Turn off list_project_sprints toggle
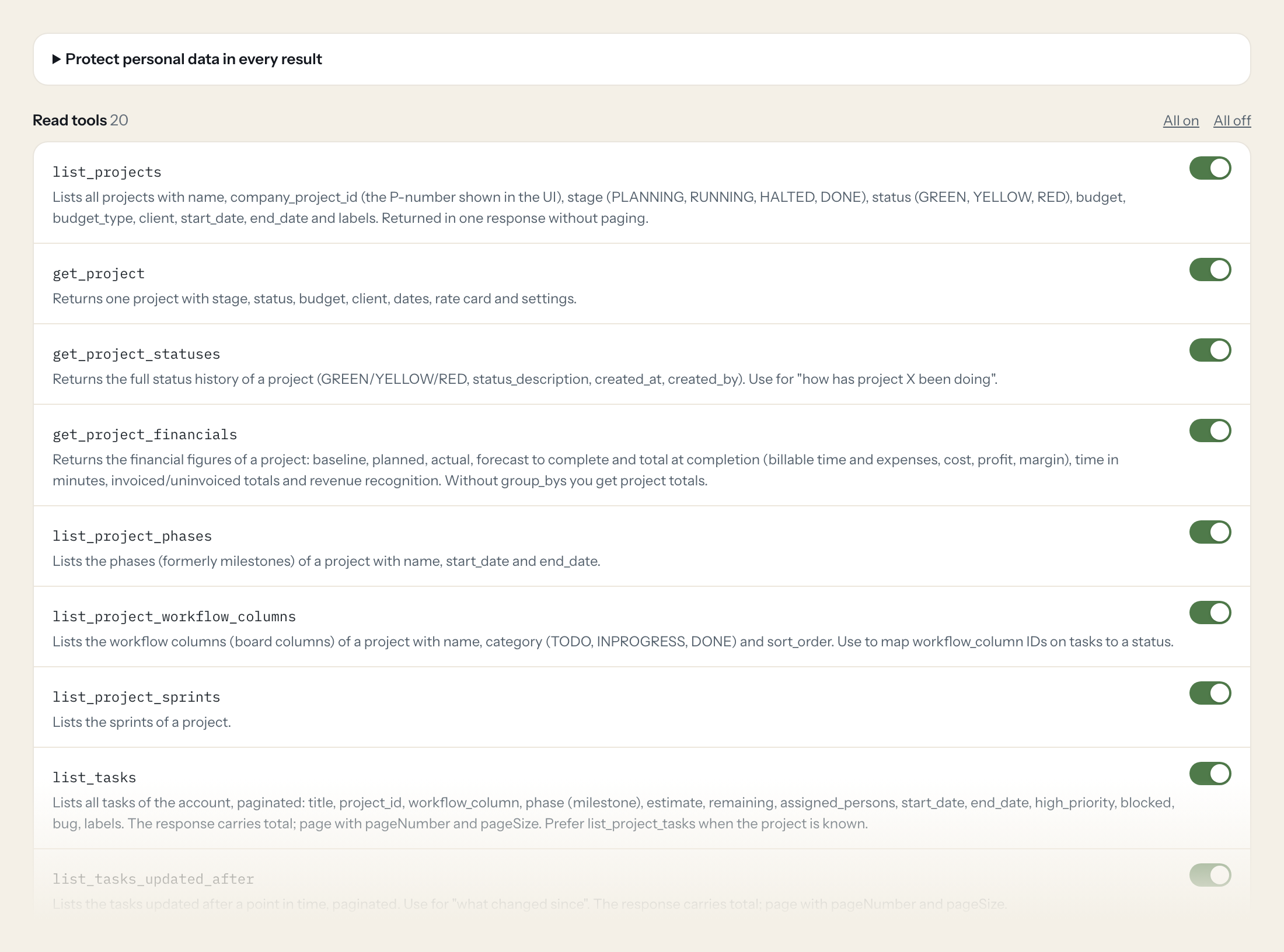1284x952 pixels. pyautogui.click(x=1210, y=693)
